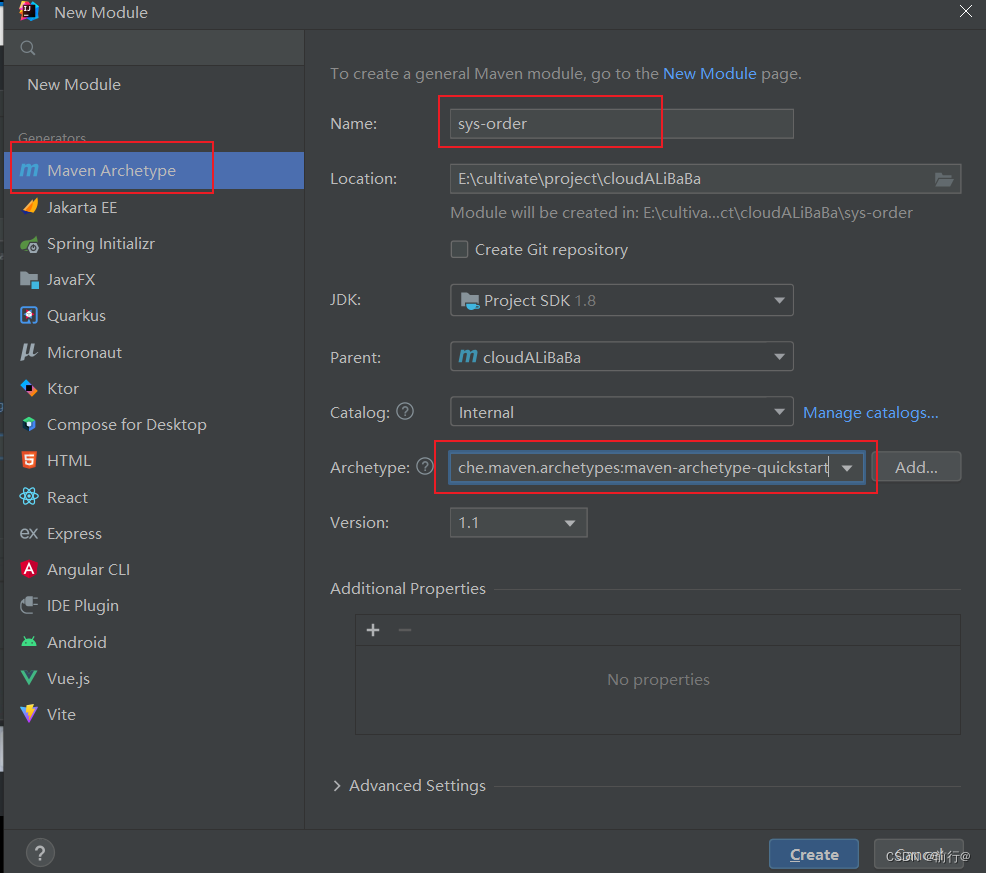Image resolution: width=986 pixels, height=873 pixels.
Task: Click the New Module page link
Action: pyautogui.click(x=709, y=74)
